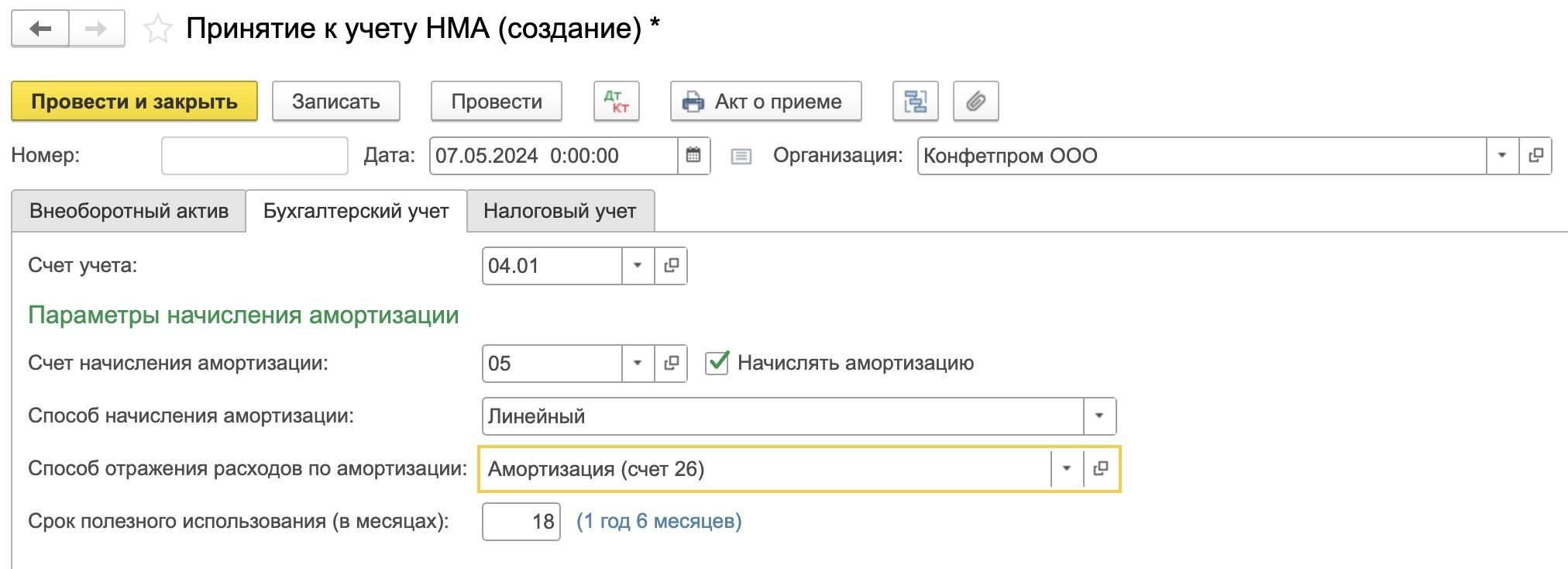Expand Способ начисления амортизации dropdown
Screen dimensions: 1568x569
pyautogui.click(x=1099, y=416)
